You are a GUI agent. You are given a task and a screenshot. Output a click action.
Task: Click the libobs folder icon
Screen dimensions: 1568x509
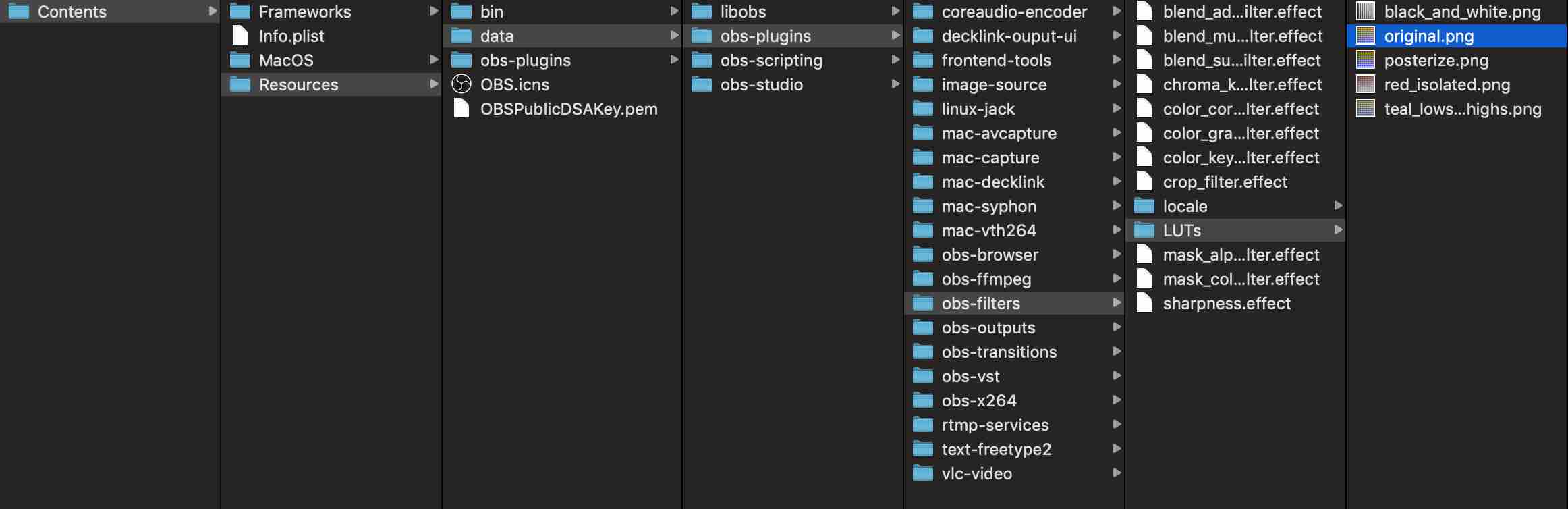(702, 11)
